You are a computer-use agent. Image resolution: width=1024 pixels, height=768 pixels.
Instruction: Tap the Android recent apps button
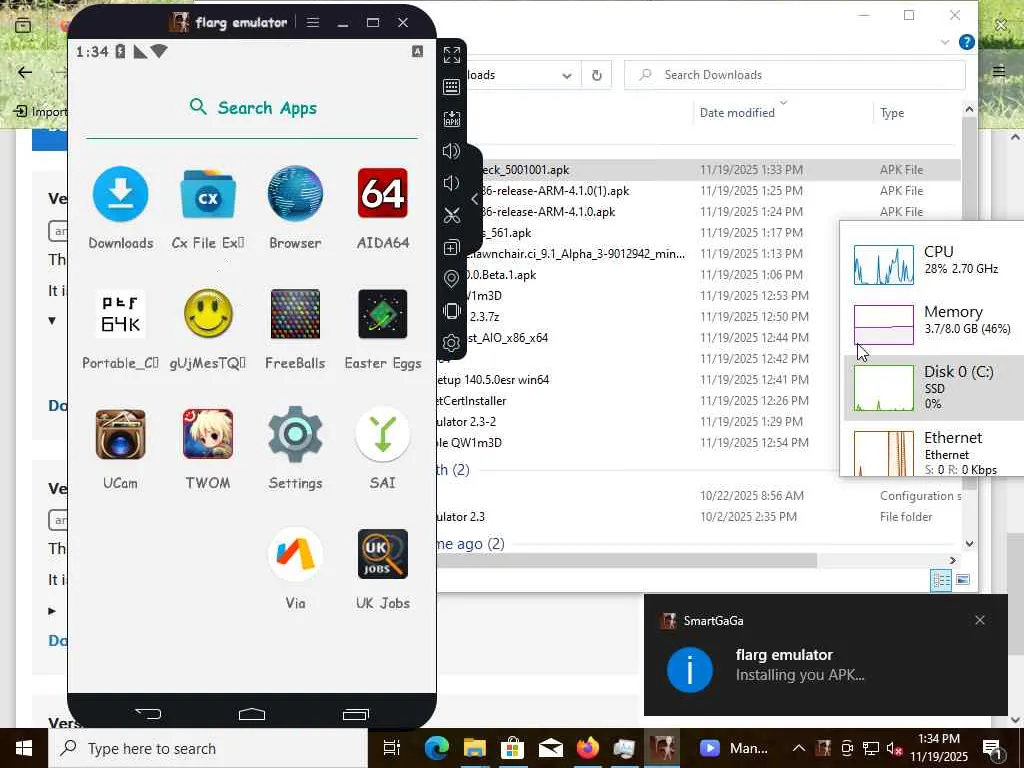coord(356,714)
